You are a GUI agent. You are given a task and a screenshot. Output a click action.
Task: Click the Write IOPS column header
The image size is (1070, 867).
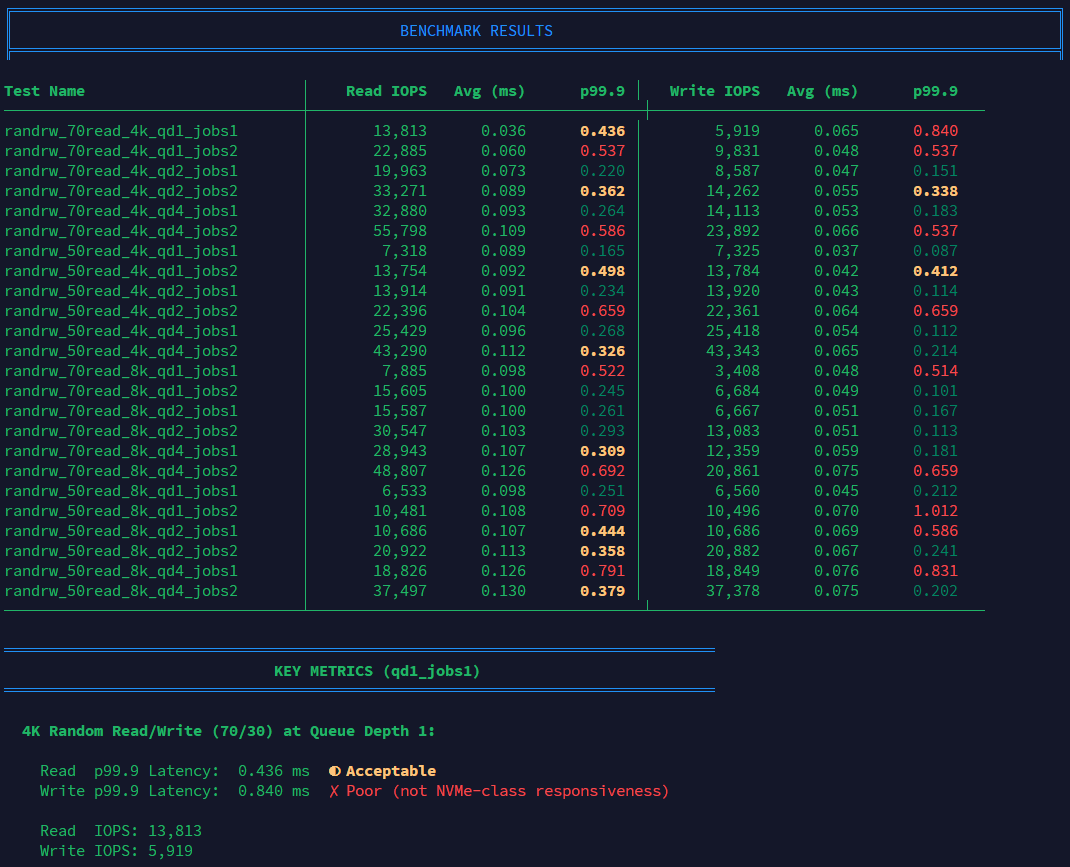pos(714,91)
